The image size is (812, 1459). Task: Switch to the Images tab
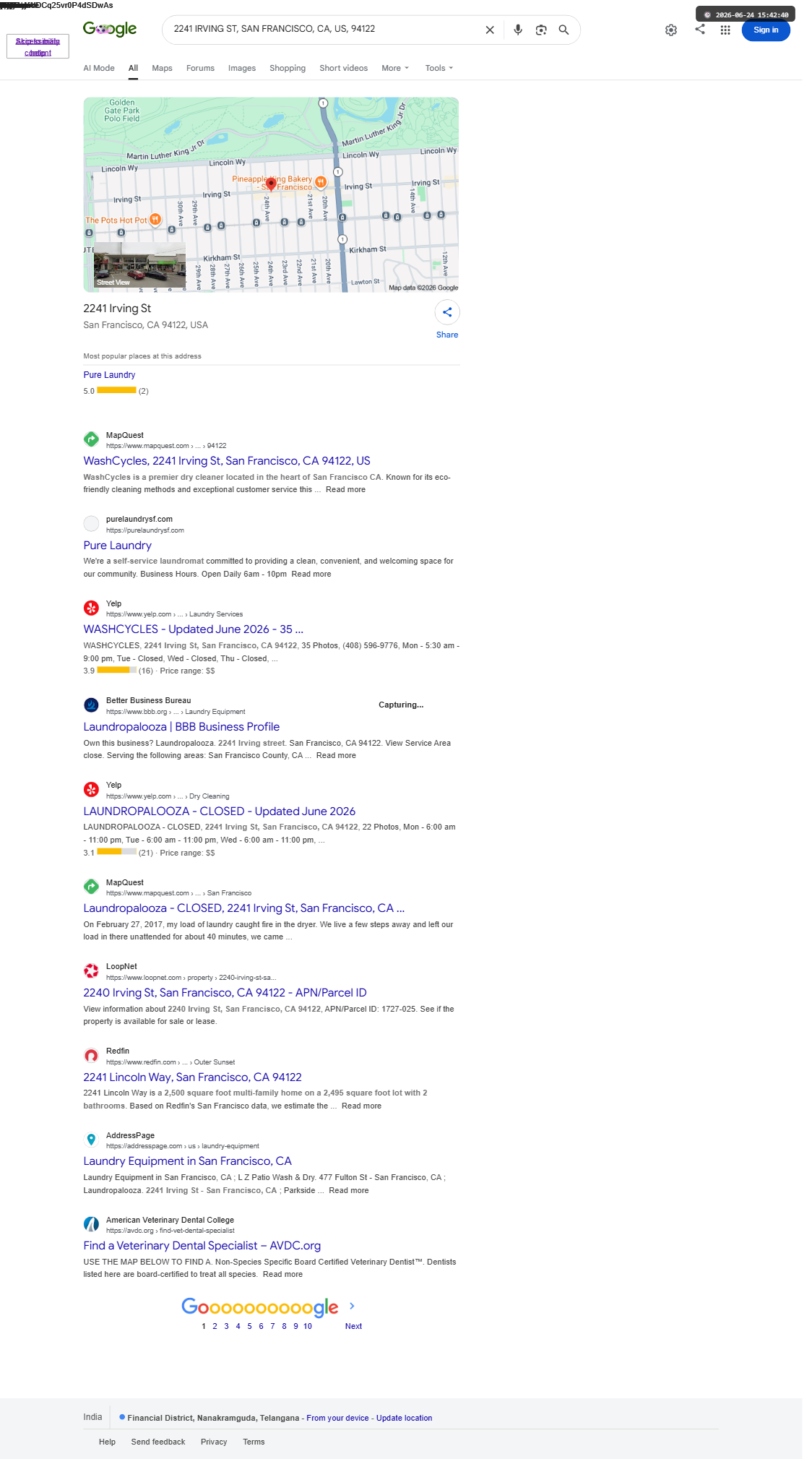tap(242, 68)
